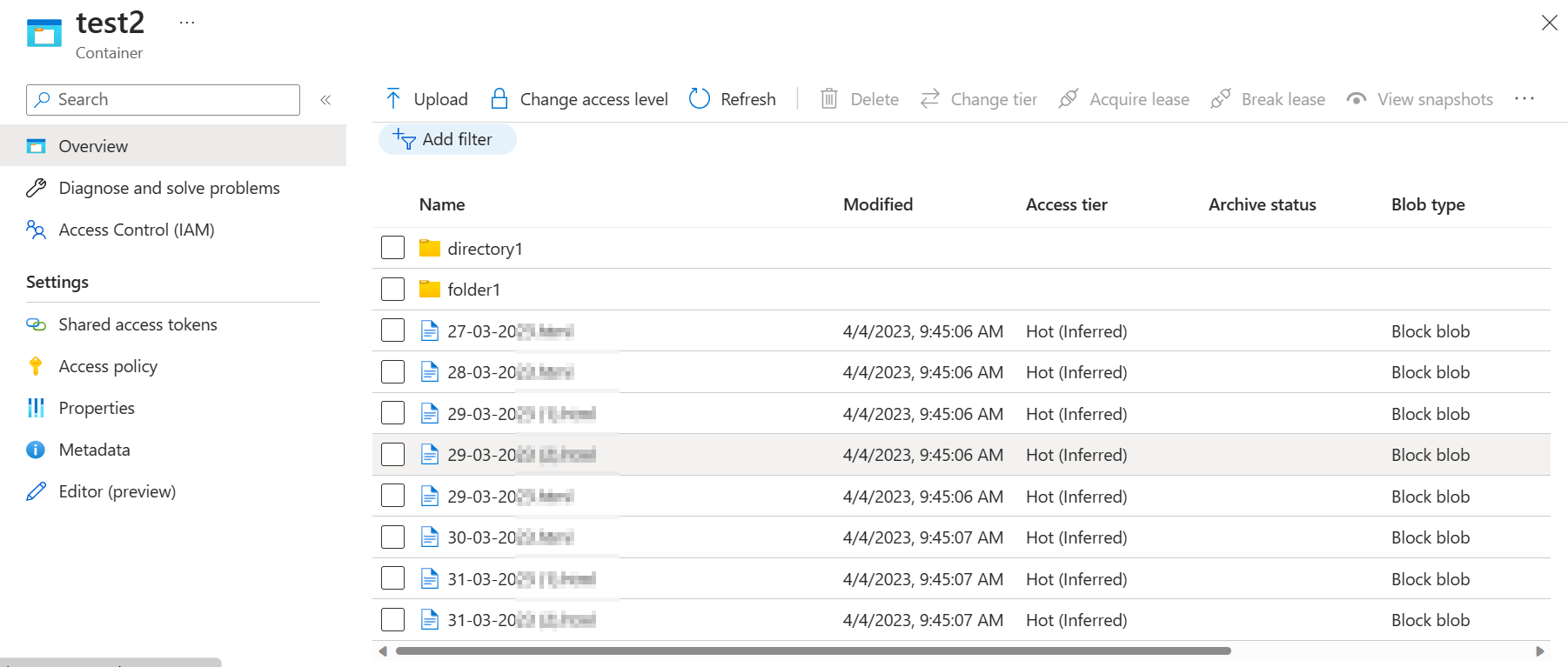Select the checkbox for the 27-03 blob
Image resolution: width=1568 pixels, height=667 pixels.
click(x=392, y=330)
